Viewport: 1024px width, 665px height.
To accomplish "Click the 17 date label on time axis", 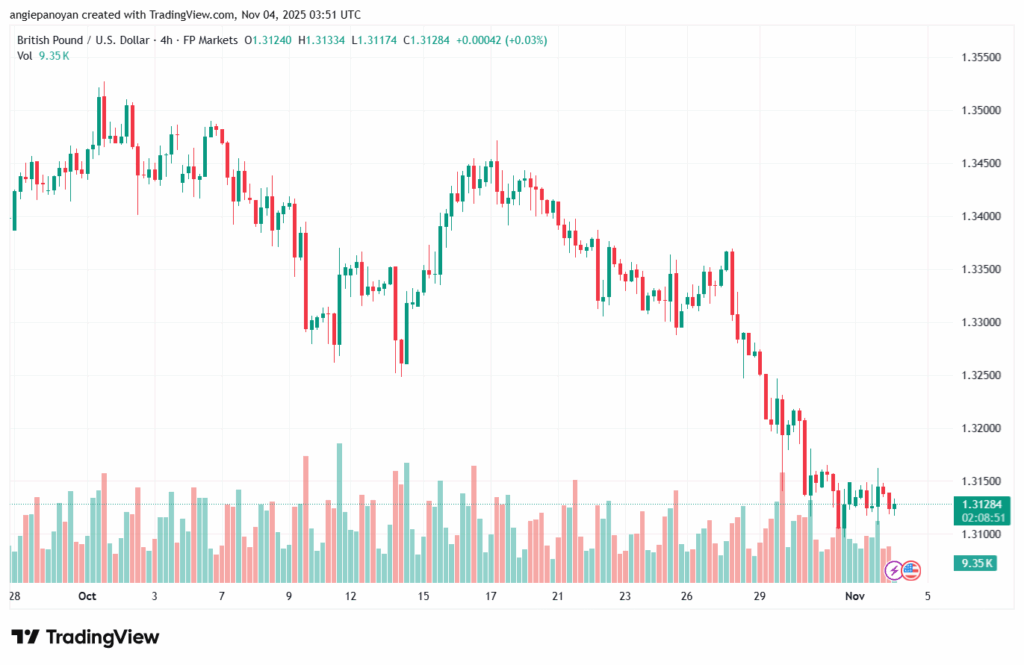I will point(491,596).
